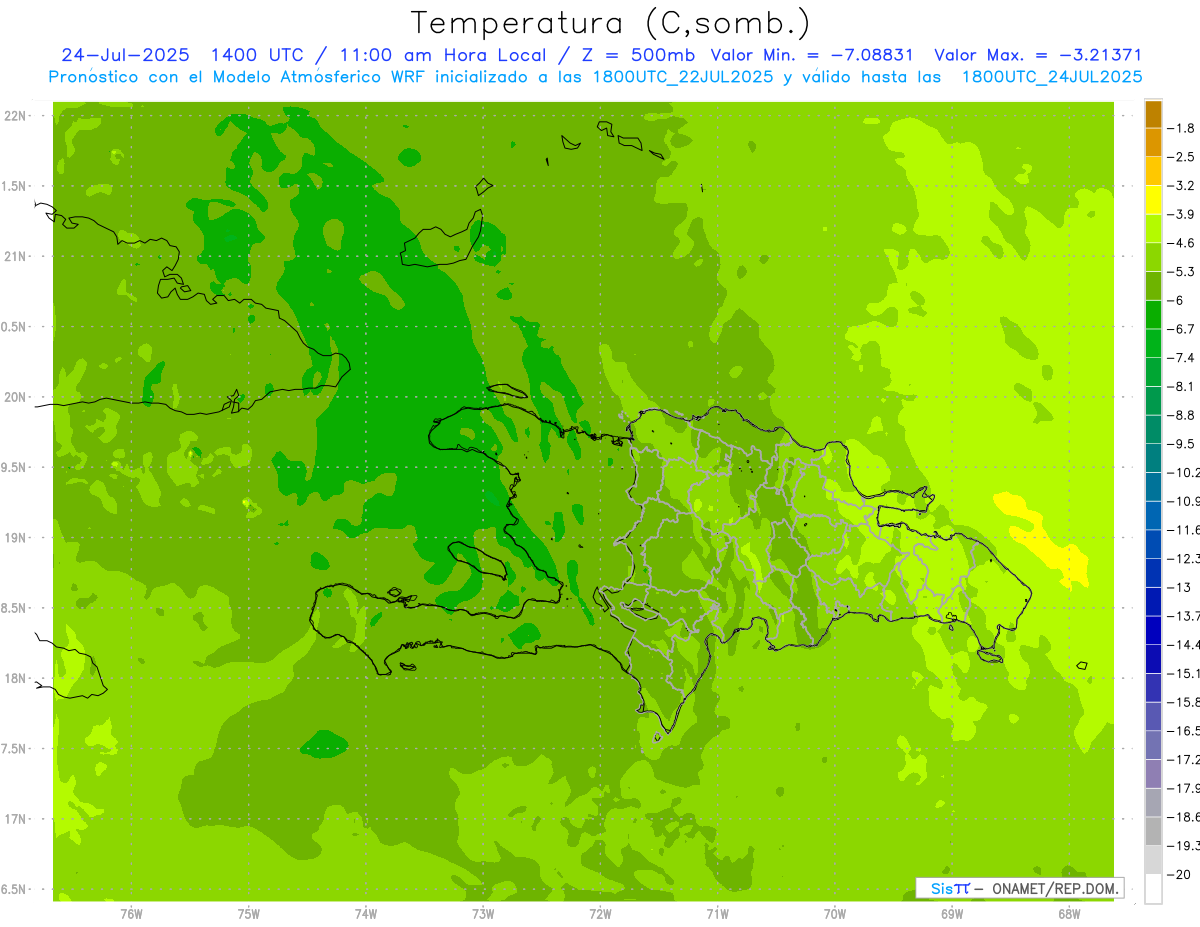This screenshot has height=927, width=1200.
Task: Click the '74W' longitude label
Action: (366, 913)
